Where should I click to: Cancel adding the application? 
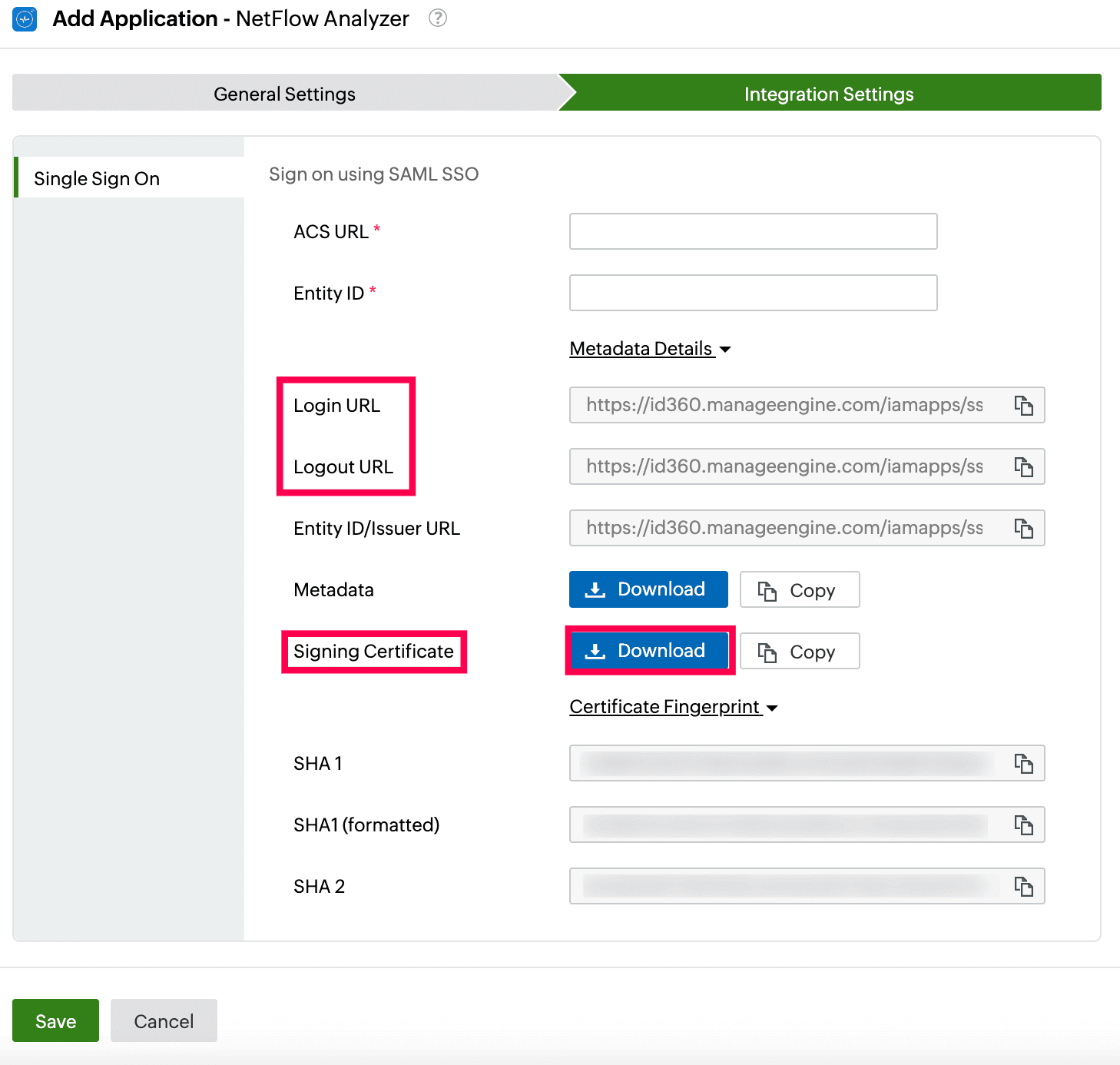click(x=164, y=1021)
